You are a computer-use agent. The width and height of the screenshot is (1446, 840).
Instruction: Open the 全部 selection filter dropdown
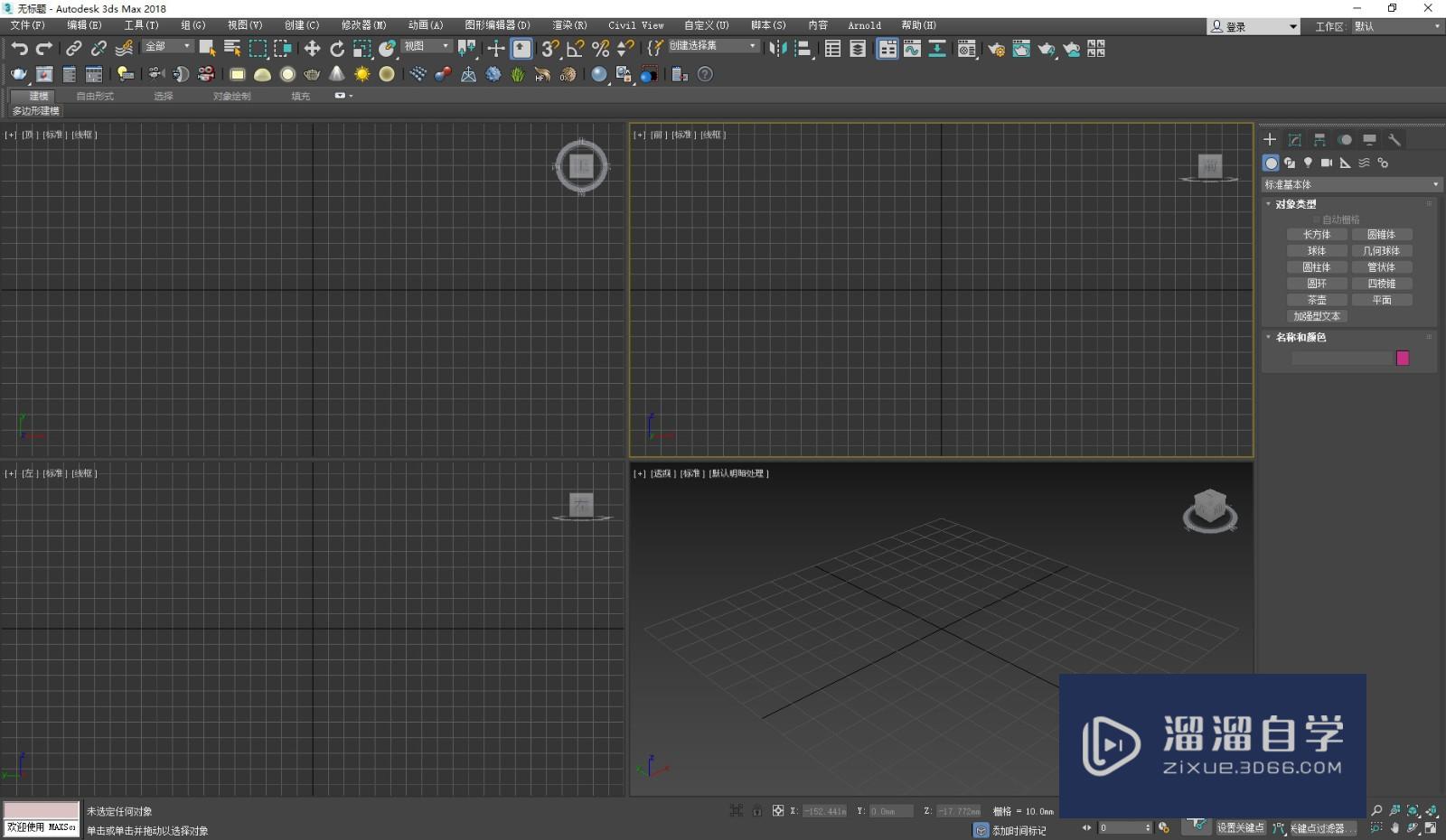click(x=168, y=46)
